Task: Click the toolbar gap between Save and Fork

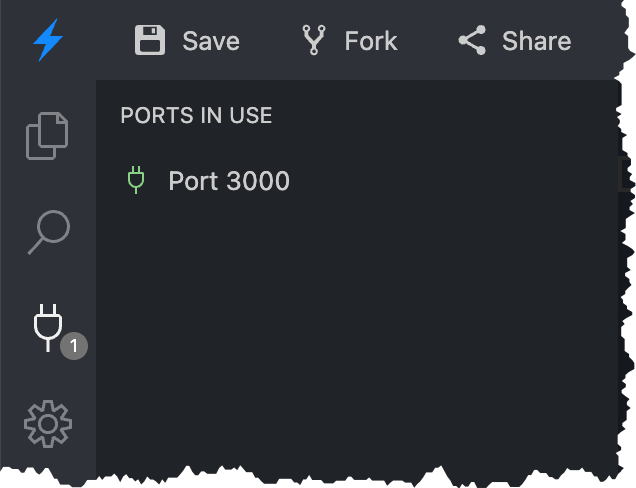Action: click(269, 41)
